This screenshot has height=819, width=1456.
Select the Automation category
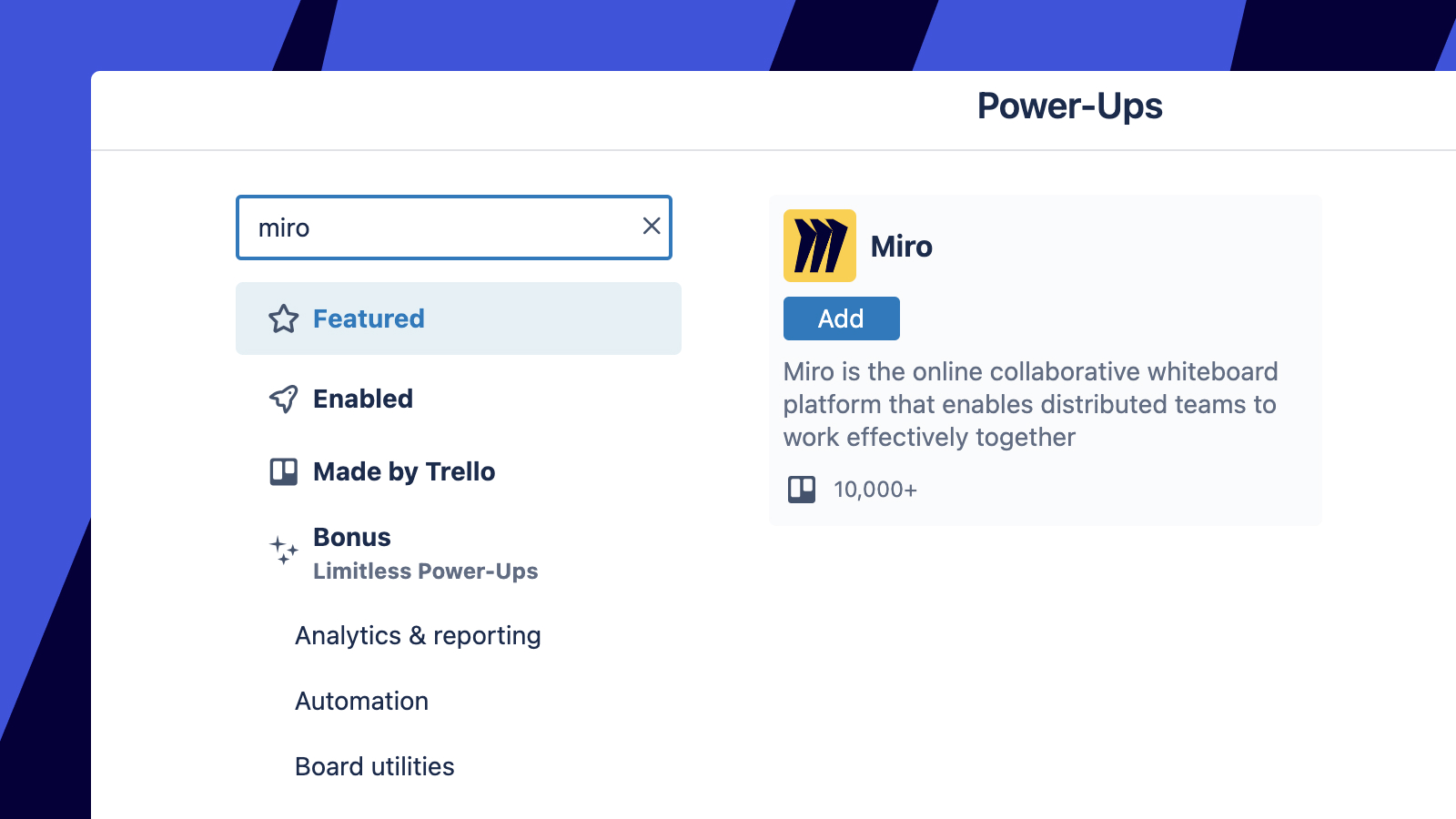(x=361, y=701)
